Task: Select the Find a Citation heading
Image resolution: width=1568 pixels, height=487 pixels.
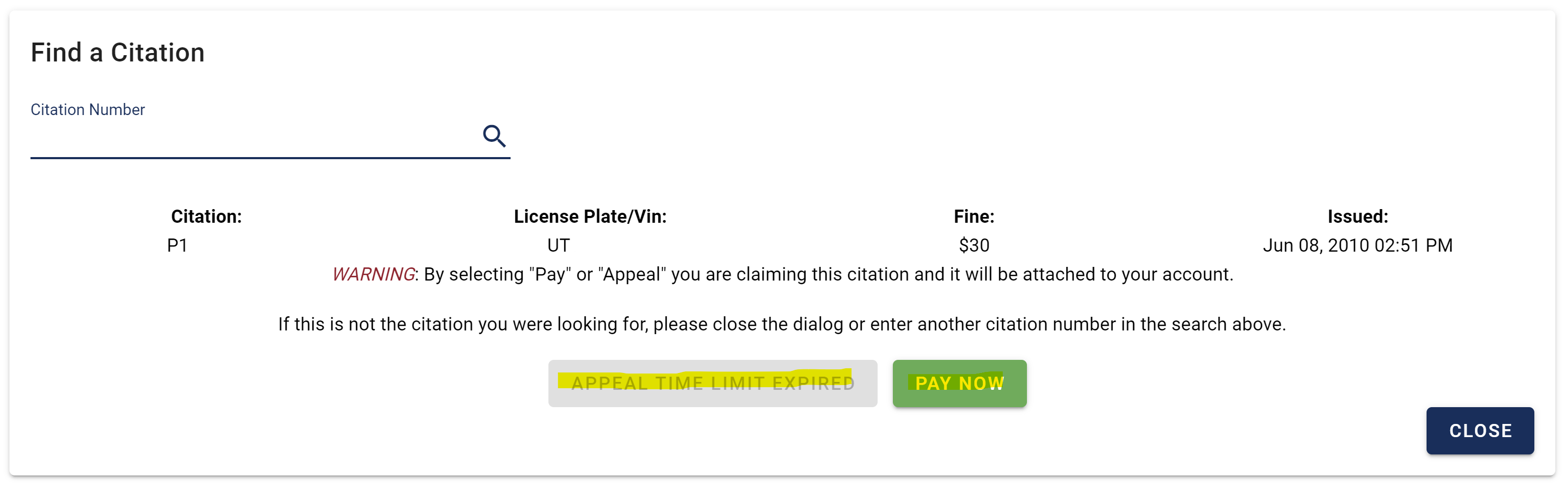Action: [117, 53]
